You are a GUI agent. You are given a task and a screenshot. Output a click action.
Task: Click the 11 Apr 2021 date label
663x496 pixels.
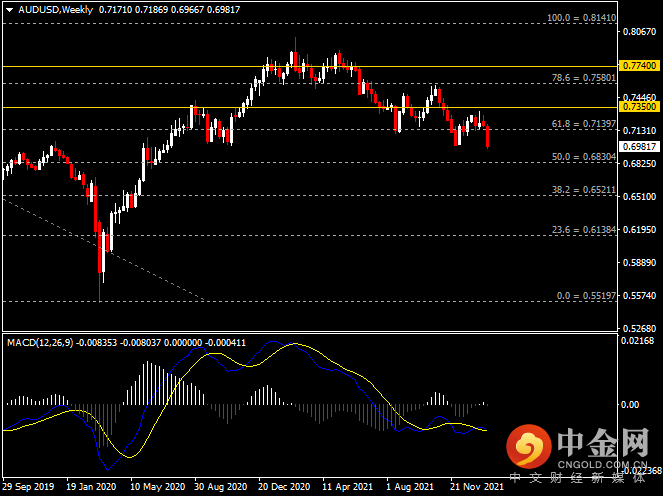click(348, 487)
